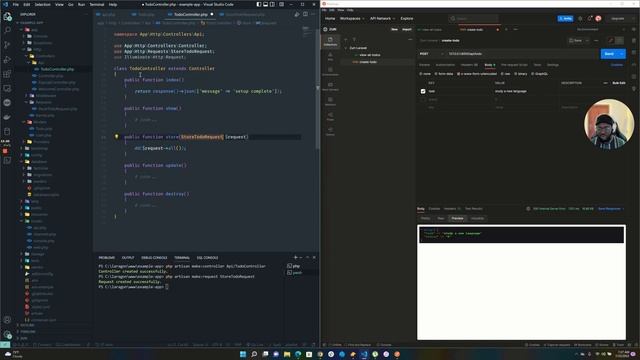The width and height of the screenshot is (640, 360).
Task: Switch to TodoController.php editor tab
Action: point(191,14)
